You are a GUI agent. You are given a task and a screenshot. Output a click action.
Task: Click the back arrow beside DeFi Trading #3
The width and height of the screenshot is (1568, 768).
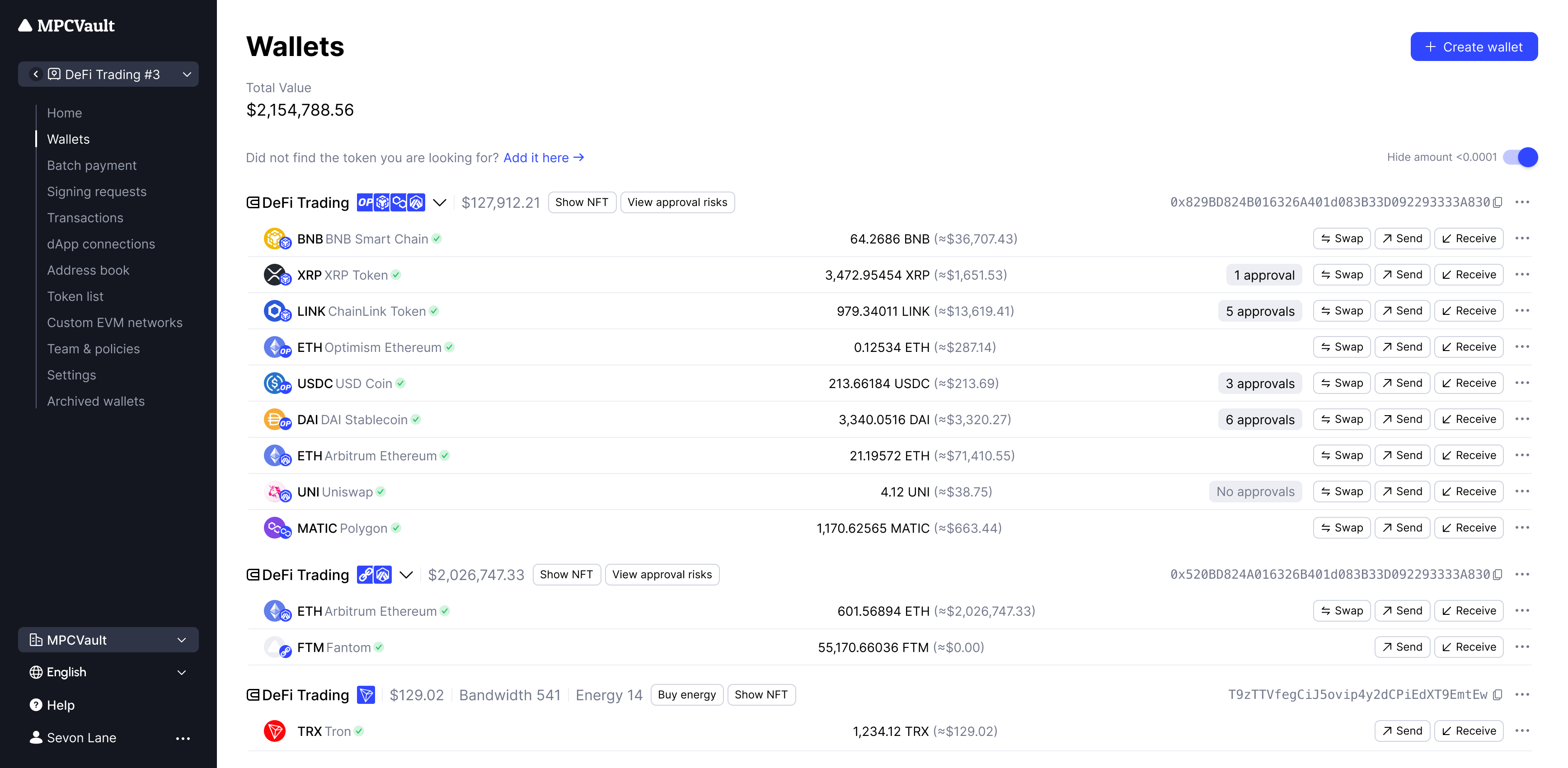click(x=36, y=74)
